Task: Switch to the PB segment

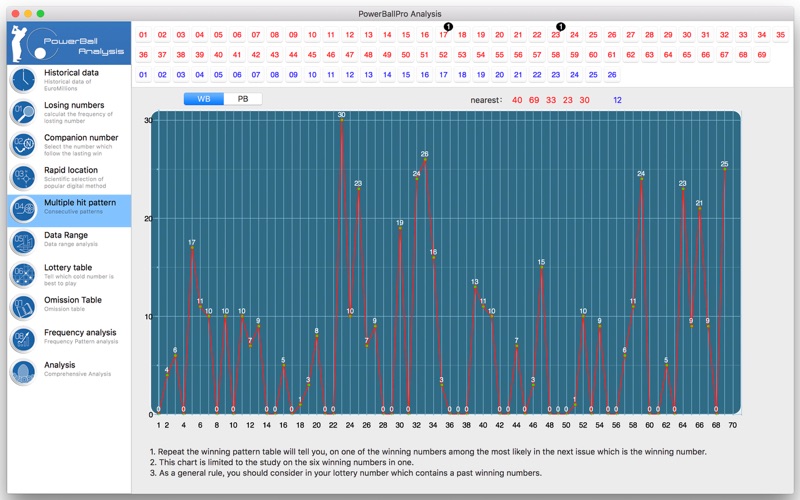Action: 243,99
